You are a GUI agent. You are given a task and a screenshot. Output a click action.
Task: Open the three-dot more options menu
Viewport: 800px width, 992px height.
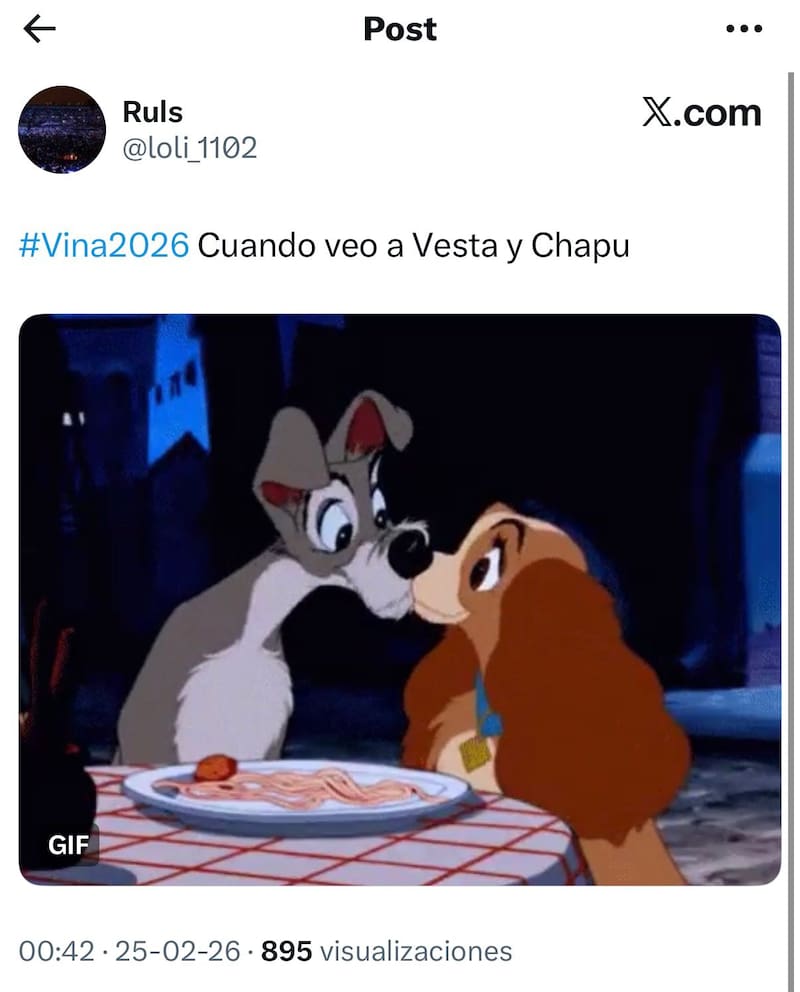coord(744,28)
